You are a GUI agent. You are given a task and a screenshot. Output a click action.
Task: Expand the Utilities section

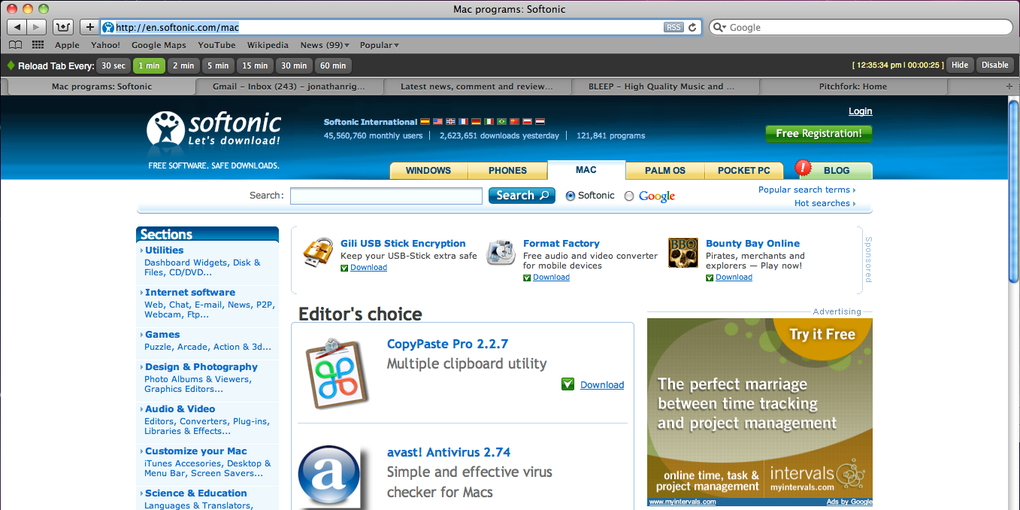[164, 250]
